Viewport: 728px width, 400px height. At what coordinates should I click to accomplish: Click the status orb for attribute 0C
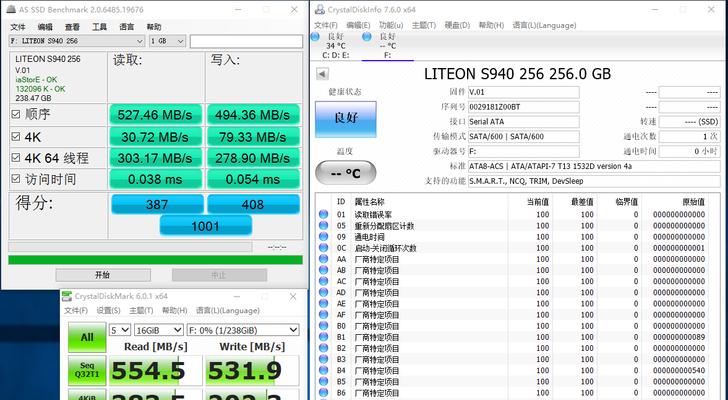click(324, 248)
